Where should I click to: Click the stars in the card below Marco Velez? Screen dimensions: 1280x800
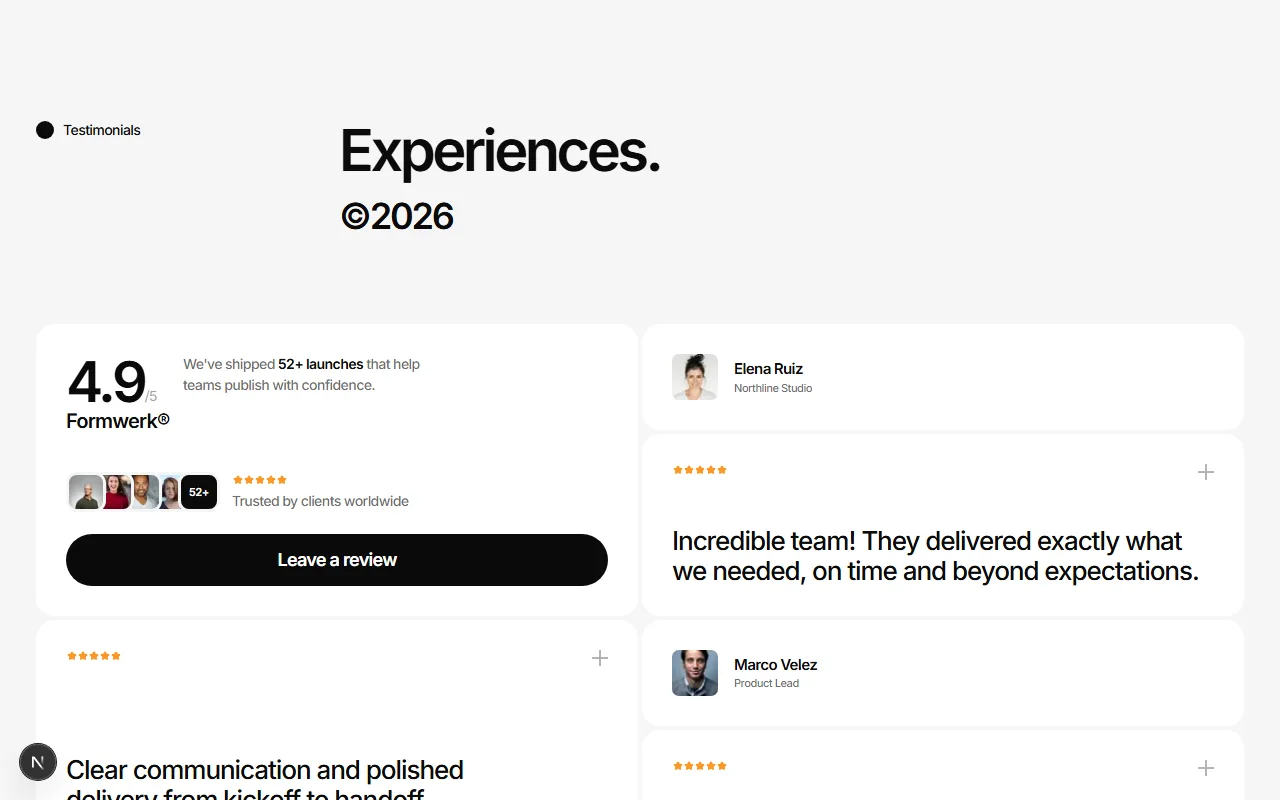[x=700, y=766]
